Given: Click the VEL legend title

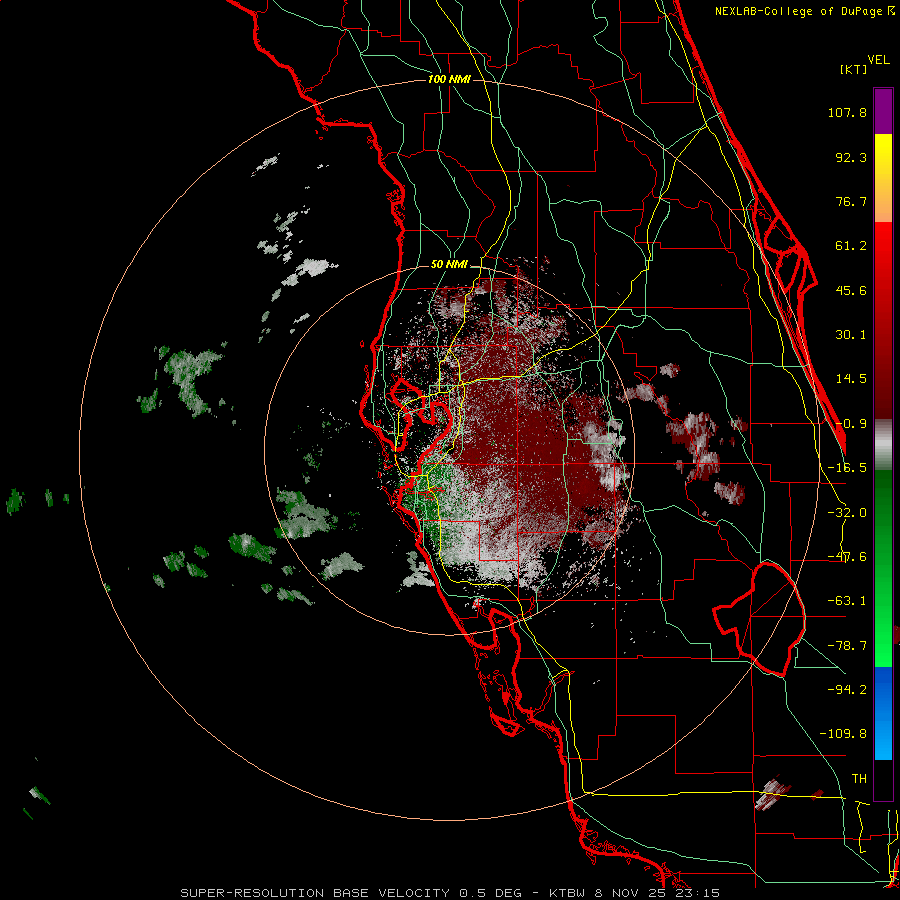Looking at the screenshot, I should pyautogui.click(x=878, y=60).
